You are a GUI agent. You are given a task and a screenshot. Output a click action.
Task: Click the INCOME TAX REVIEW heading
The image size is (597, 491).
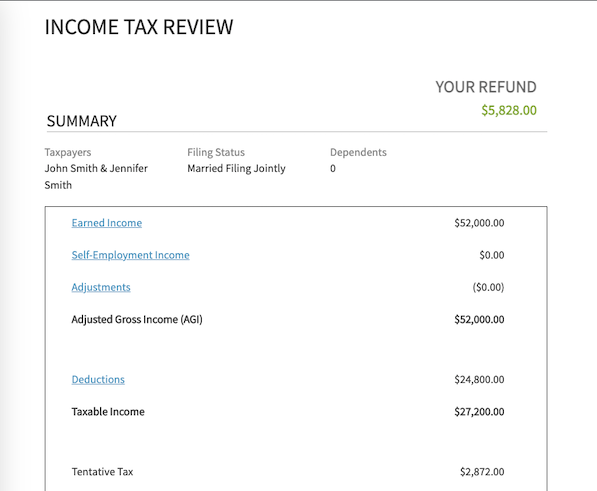[139, 27]
